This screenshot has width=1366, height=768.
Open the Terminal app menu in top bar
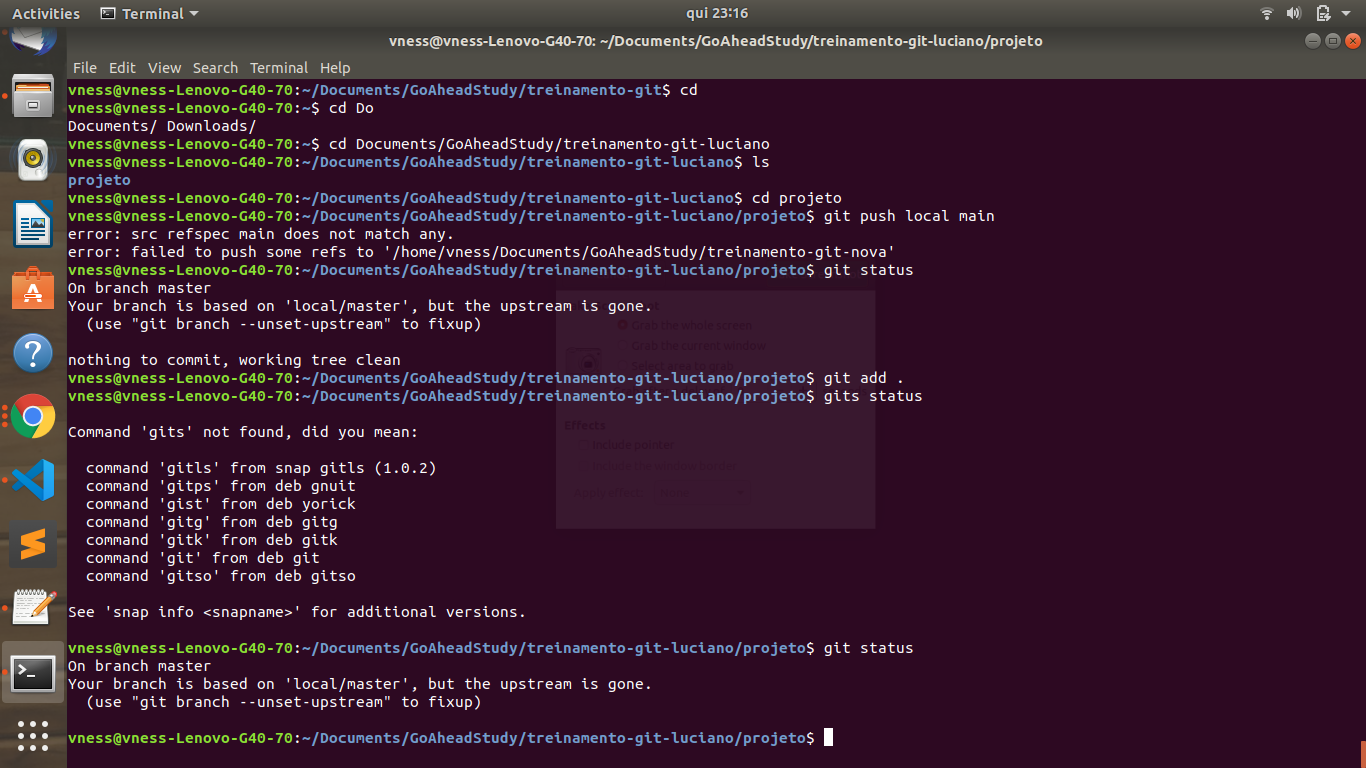click(x=150, y=13)
